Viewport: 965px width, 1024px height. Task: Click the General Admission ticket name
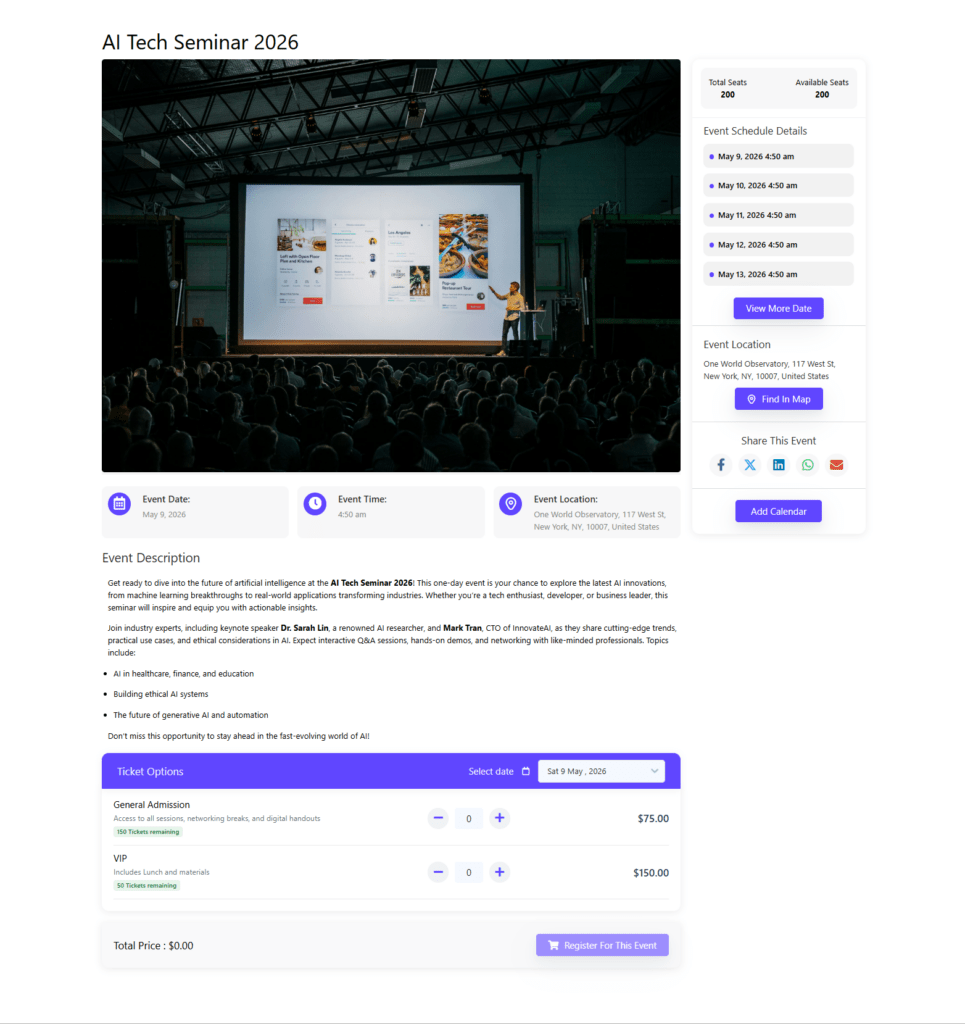[x=151, y=805]
